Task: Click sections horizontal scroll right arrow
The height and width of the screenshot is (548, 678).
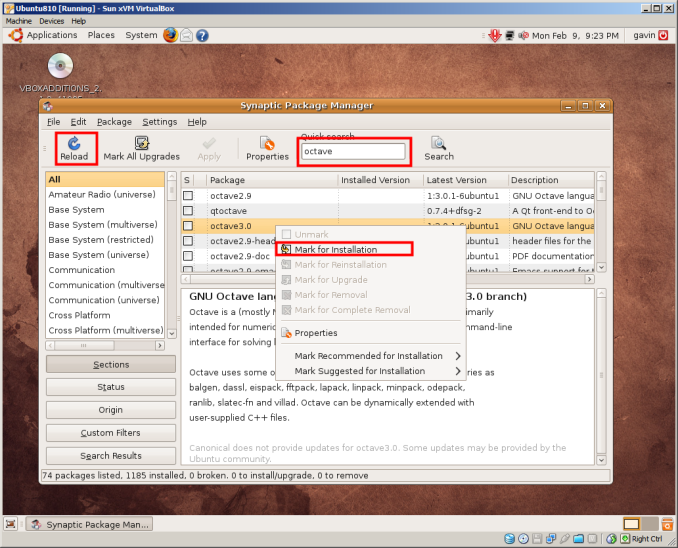Action: pyautogui.click(x=160, y=345)
